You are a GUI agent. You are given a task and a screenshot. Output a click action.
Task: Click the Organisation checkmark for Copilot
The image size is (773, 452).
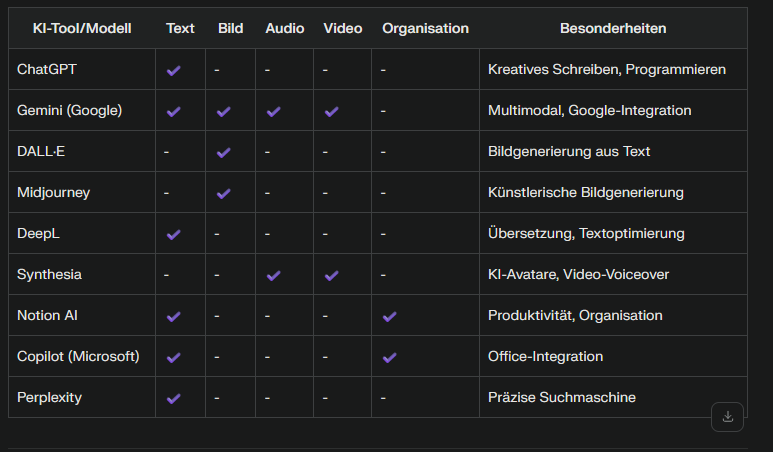(x=390, y=357)
